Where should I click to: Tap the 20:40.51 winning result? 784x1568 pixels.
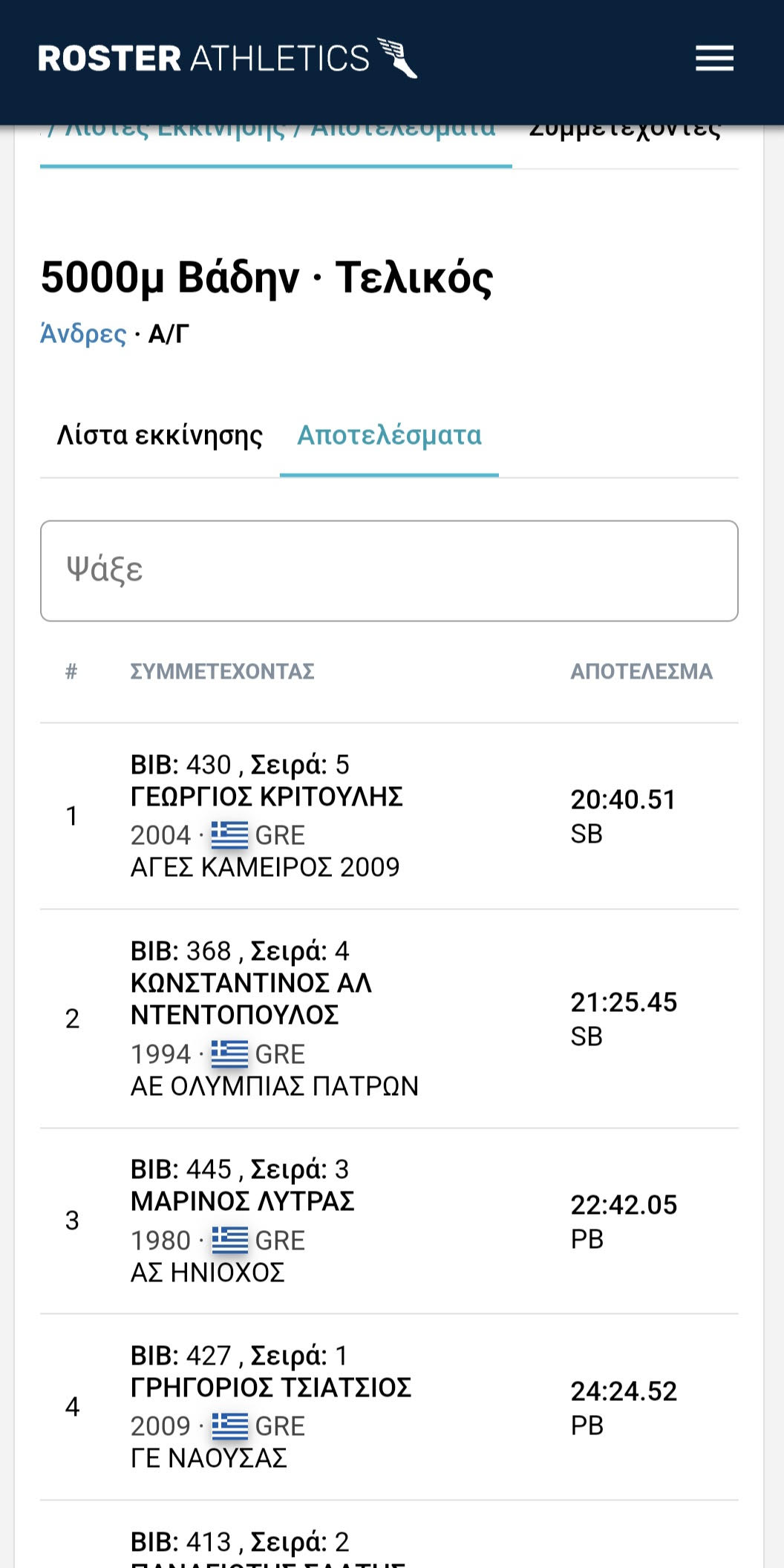623,800
